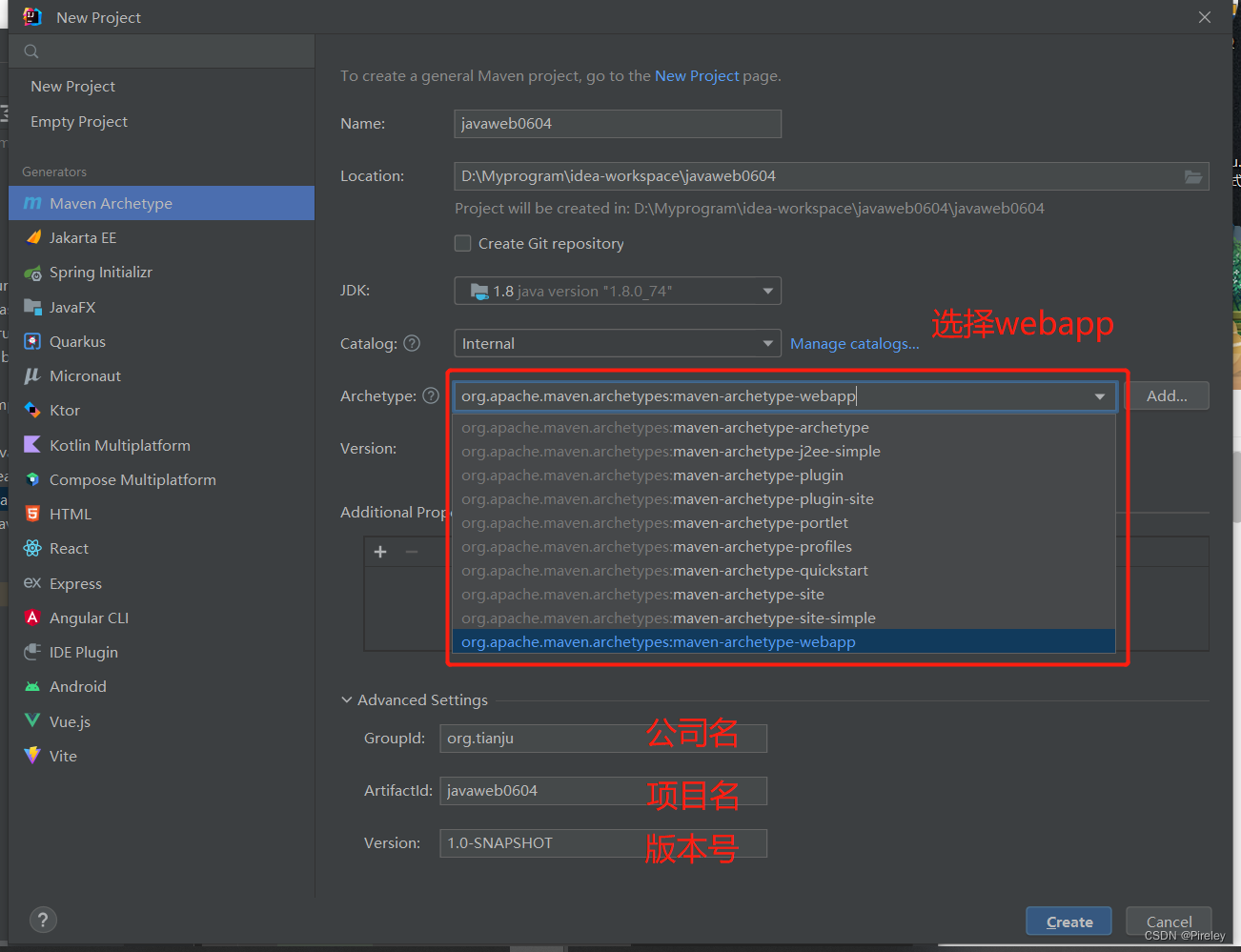Viewport: 1241px width, 952px height.
Task: Select the JavaFX generator icon
Action: (x=32, y=307)
